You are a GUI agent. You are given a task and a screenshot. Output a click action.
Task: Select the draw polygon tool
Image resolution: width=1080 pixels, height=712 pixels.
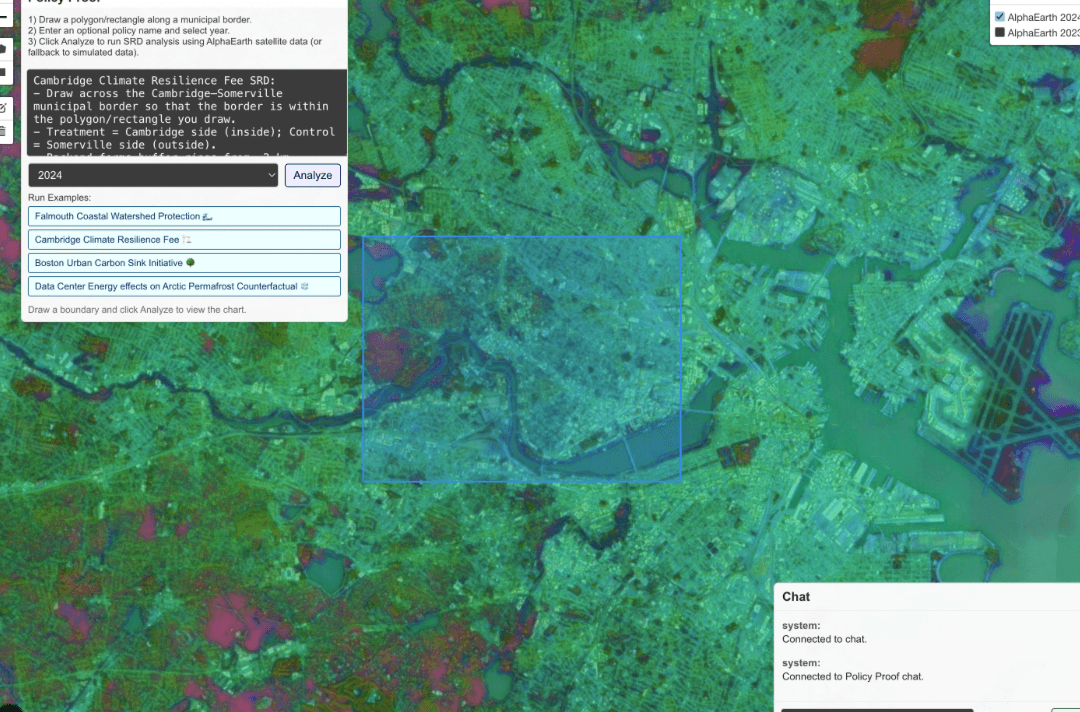[3, 47]
